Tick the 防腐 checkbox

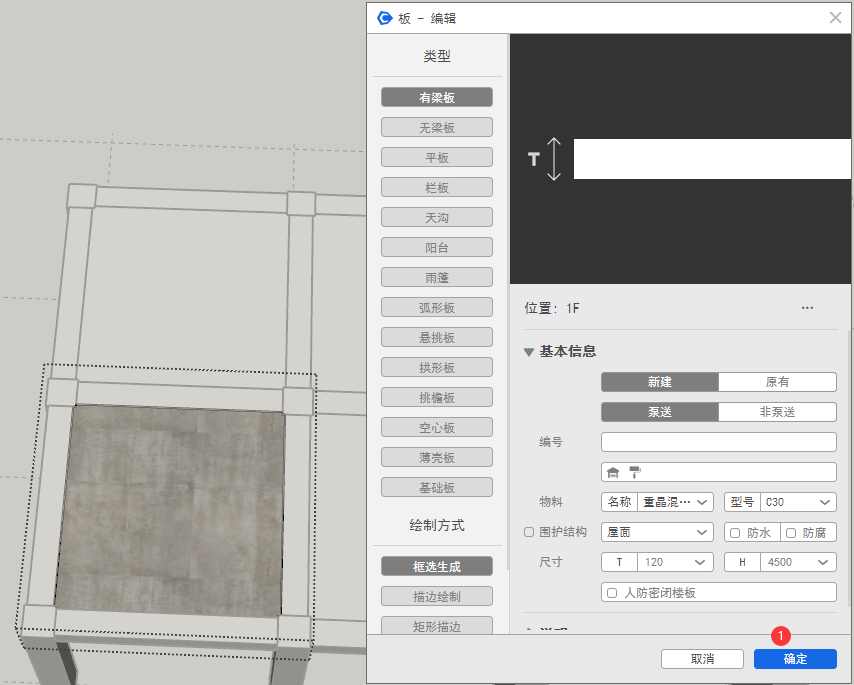(x=791, y=532)
